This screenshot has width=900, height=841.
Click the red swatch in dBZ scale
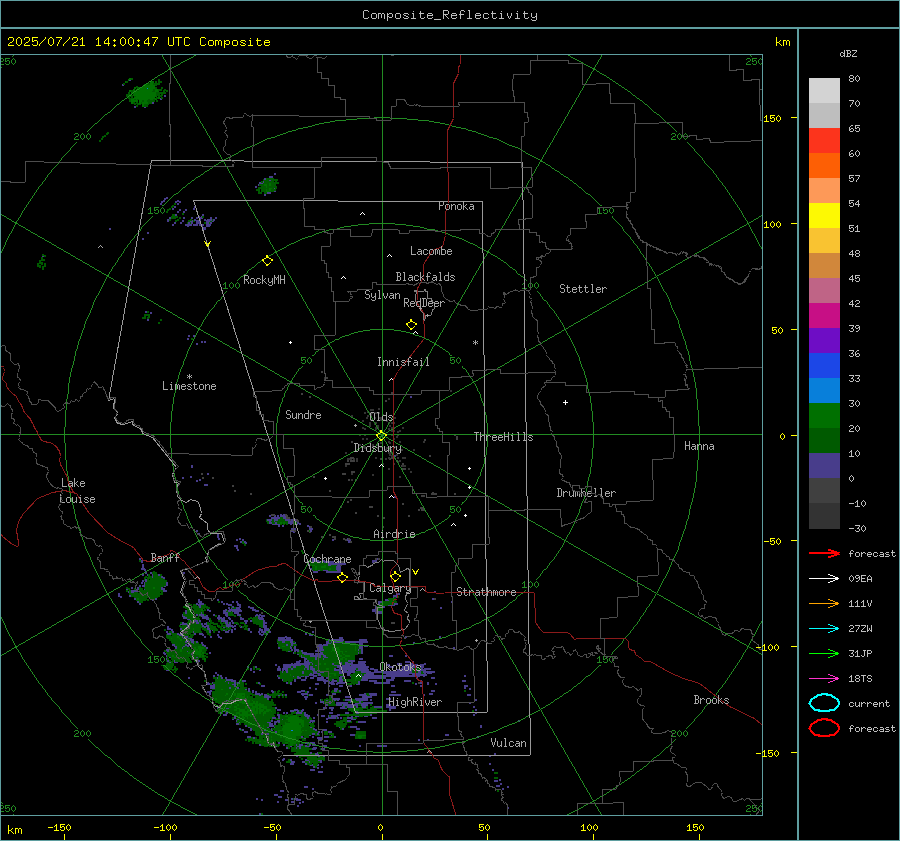(824, 140)
